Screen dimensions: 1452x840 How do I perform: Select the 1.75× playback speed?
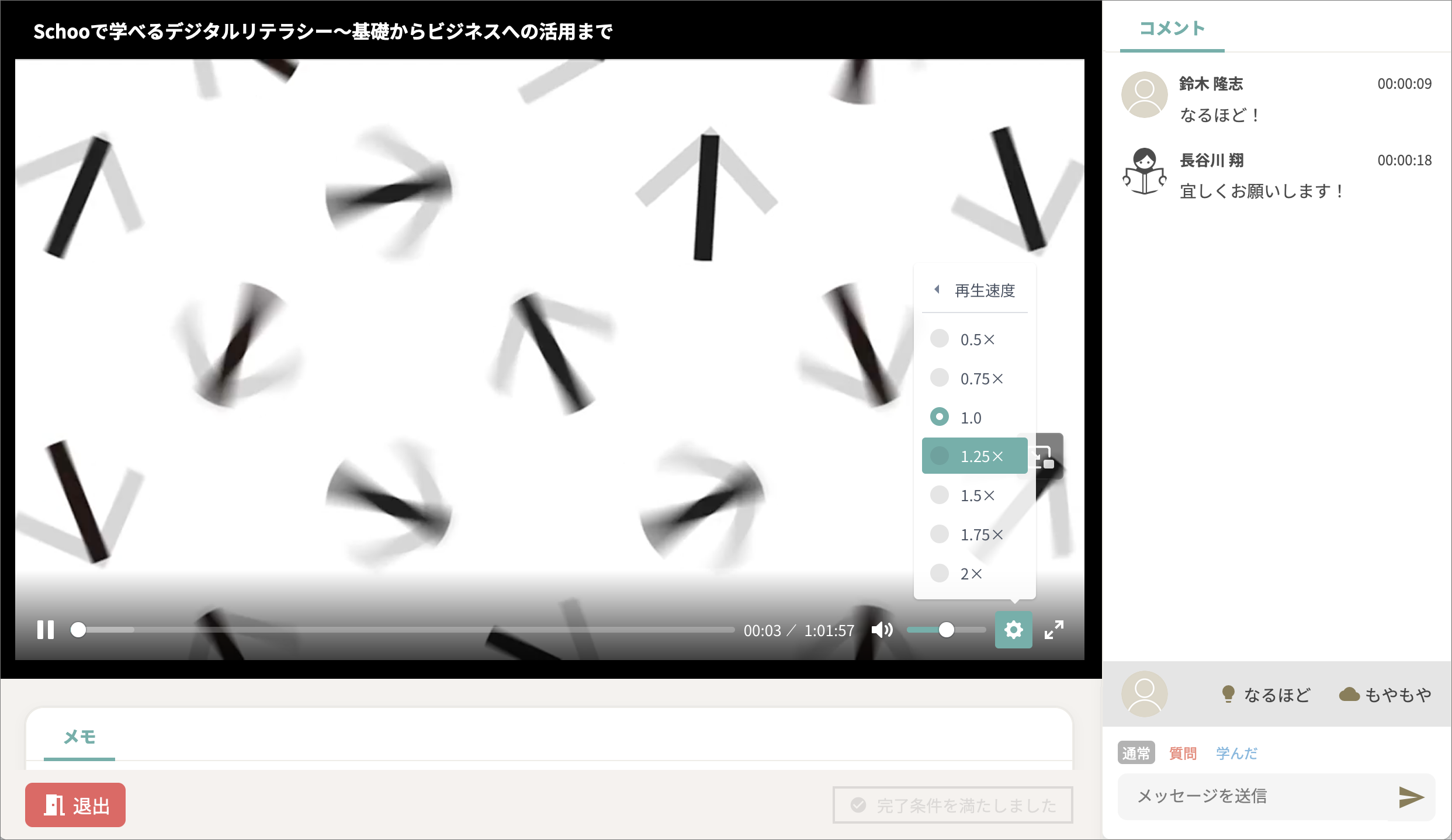[x=974, y=534]
